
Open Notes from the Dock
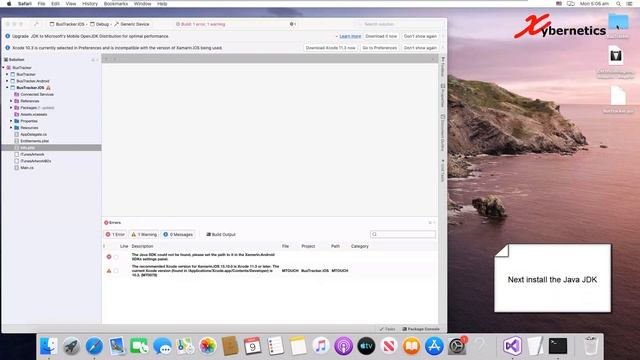[298, 346]
